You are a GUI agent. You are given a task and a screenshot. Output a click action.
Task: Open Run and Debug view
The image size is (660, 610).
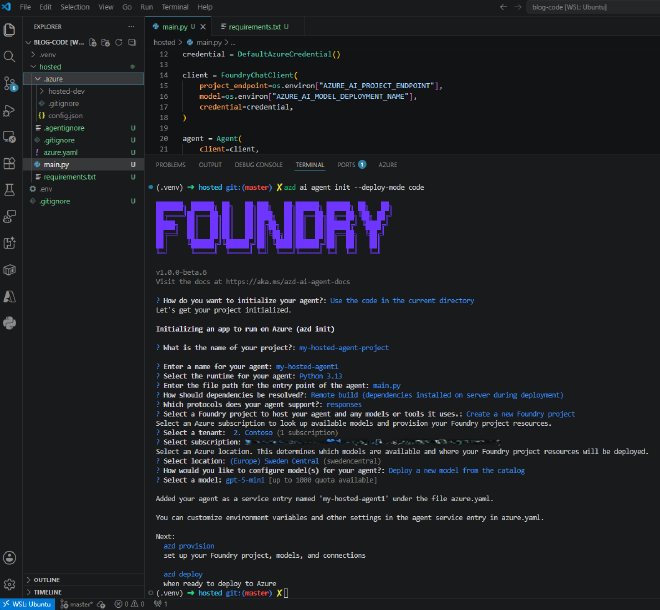[9, 111]
